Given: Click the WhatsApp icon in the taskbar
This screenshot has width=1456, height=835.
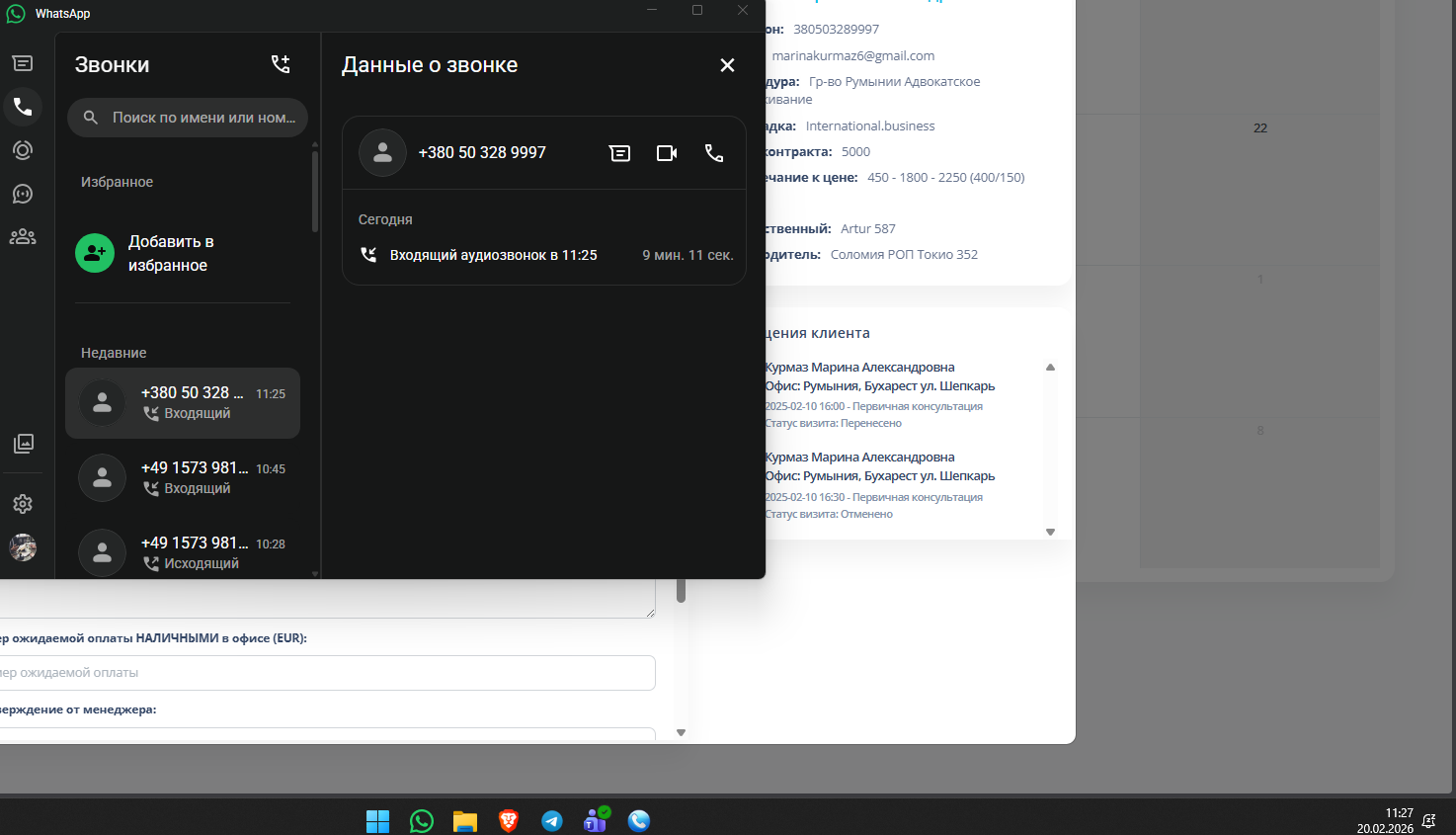Looking at the screenshot, I should [x=422, y=821].
